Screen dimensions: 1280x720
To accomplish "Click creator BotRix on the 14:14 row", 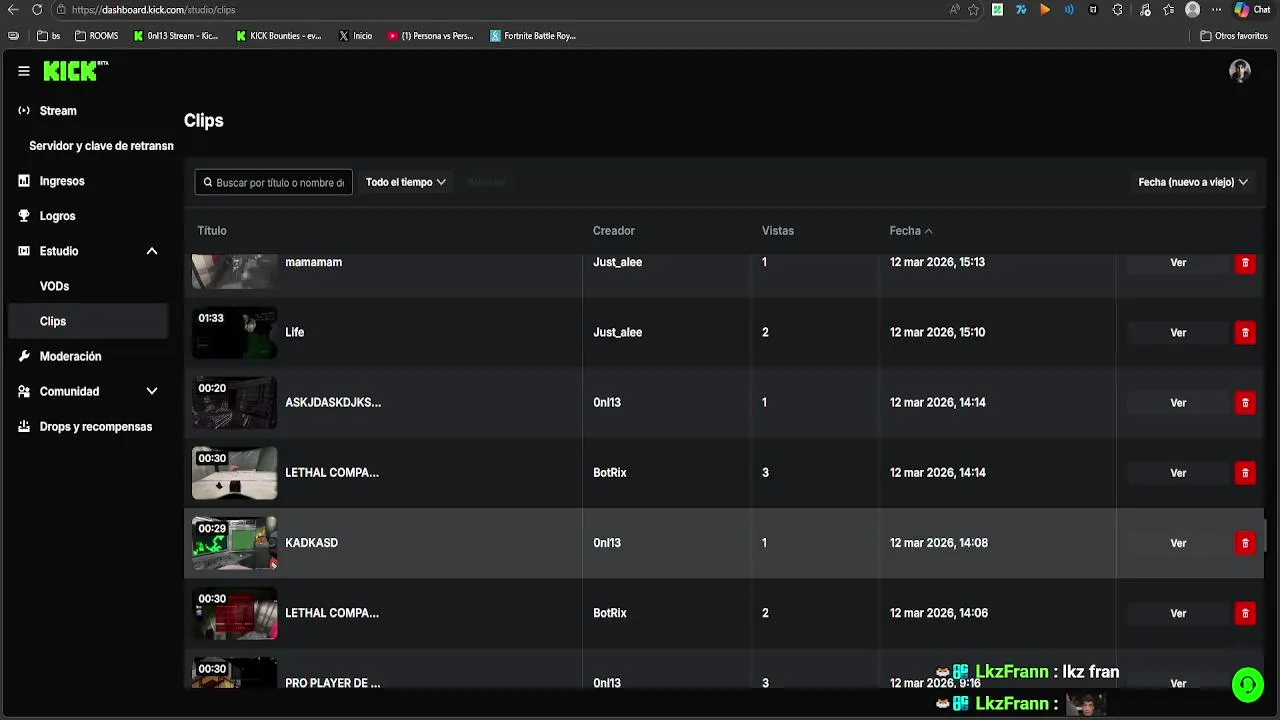I will 610,472.
